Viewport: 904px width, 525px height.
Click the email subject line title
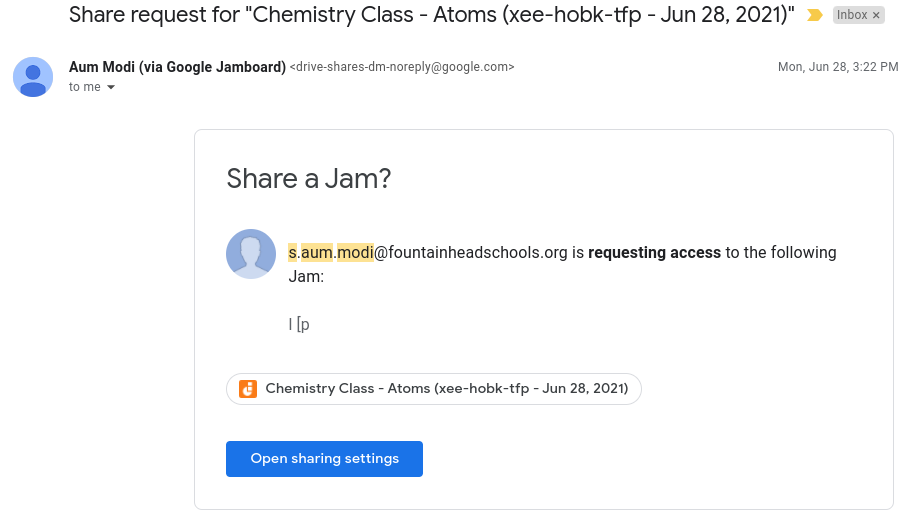click(431, 14)
